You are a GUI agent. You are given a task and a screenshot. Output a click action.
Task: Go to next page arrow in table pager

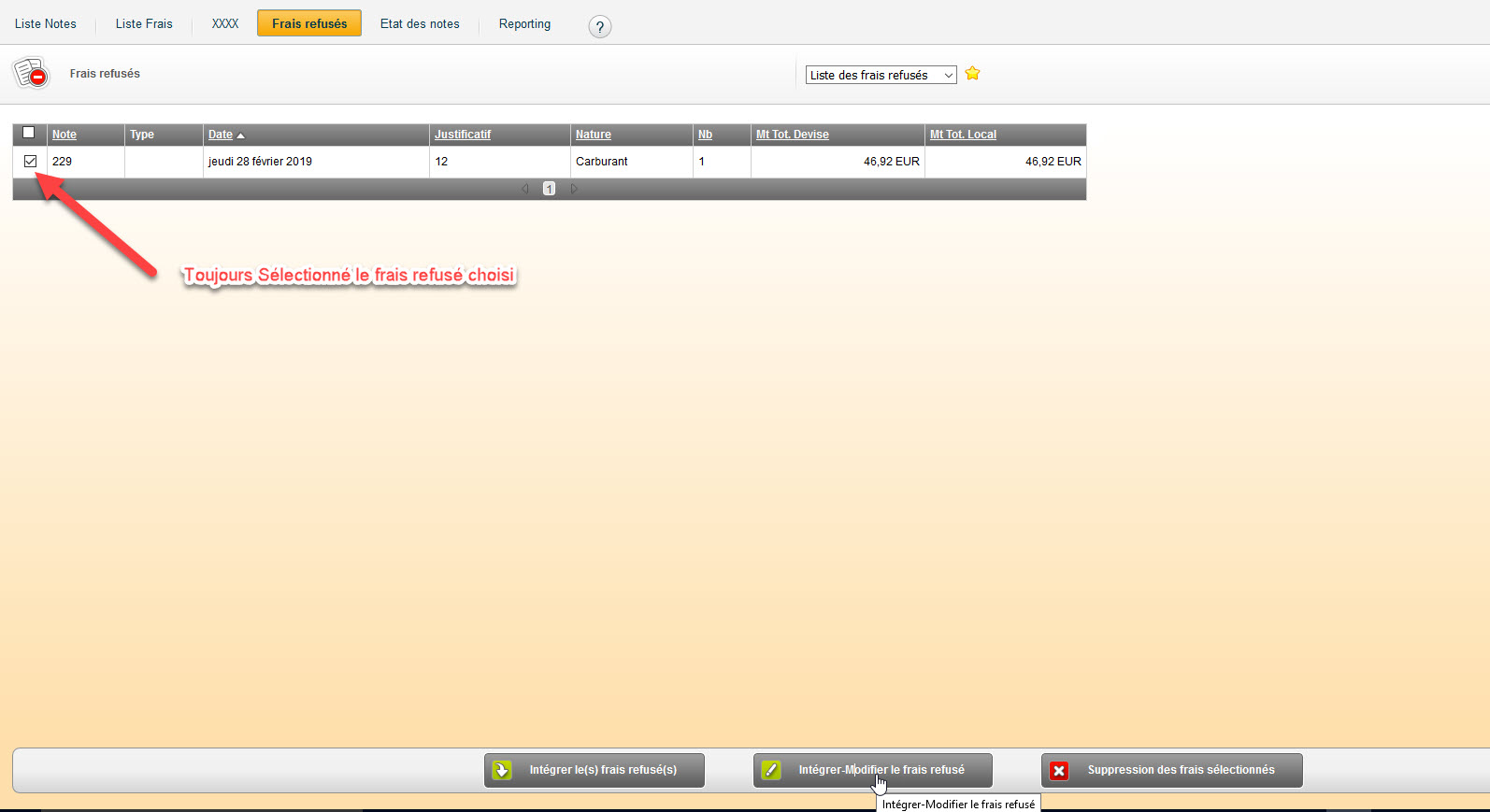coord(574,189)
